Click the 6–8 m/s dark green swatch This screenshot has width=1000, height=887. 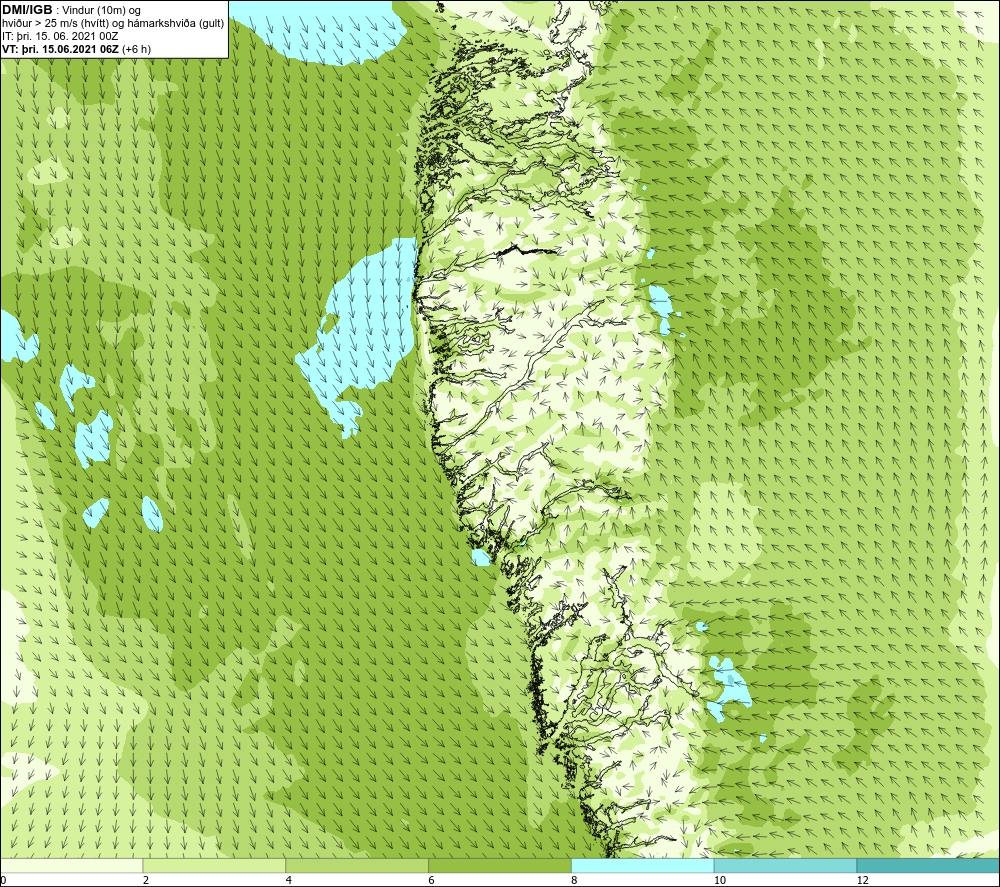pyautogui.click(x=500, y=865)
